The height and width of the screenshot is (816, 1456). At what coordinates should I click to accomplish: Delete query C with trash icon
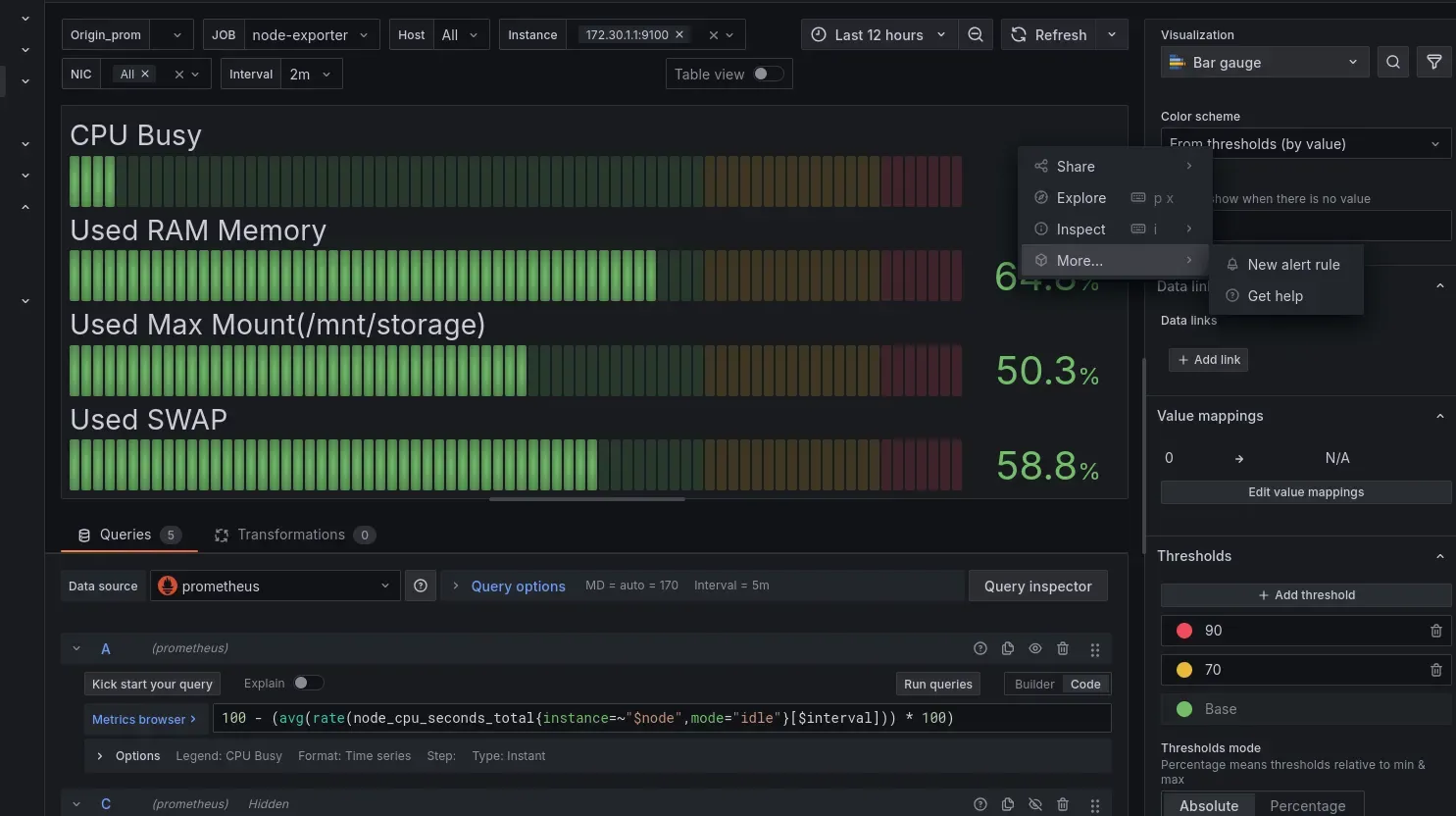(x=1063, y=804)
